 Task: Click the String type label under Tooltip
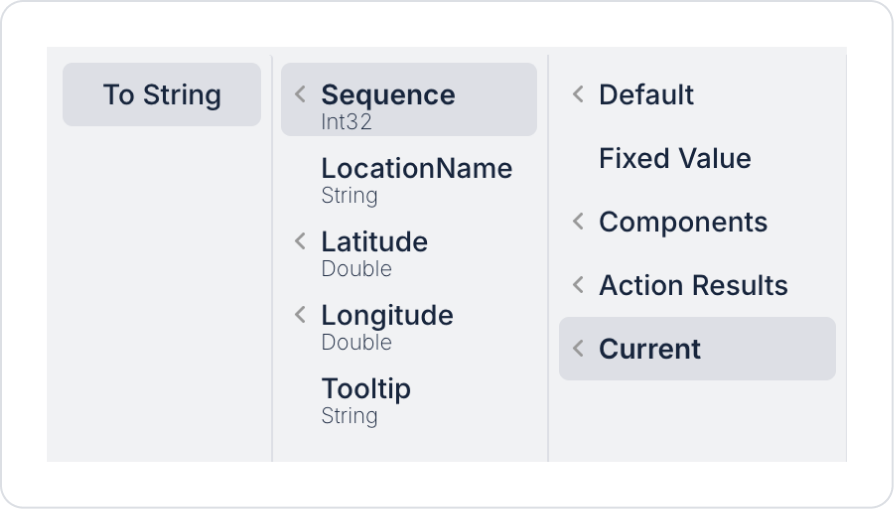point(349,416)
